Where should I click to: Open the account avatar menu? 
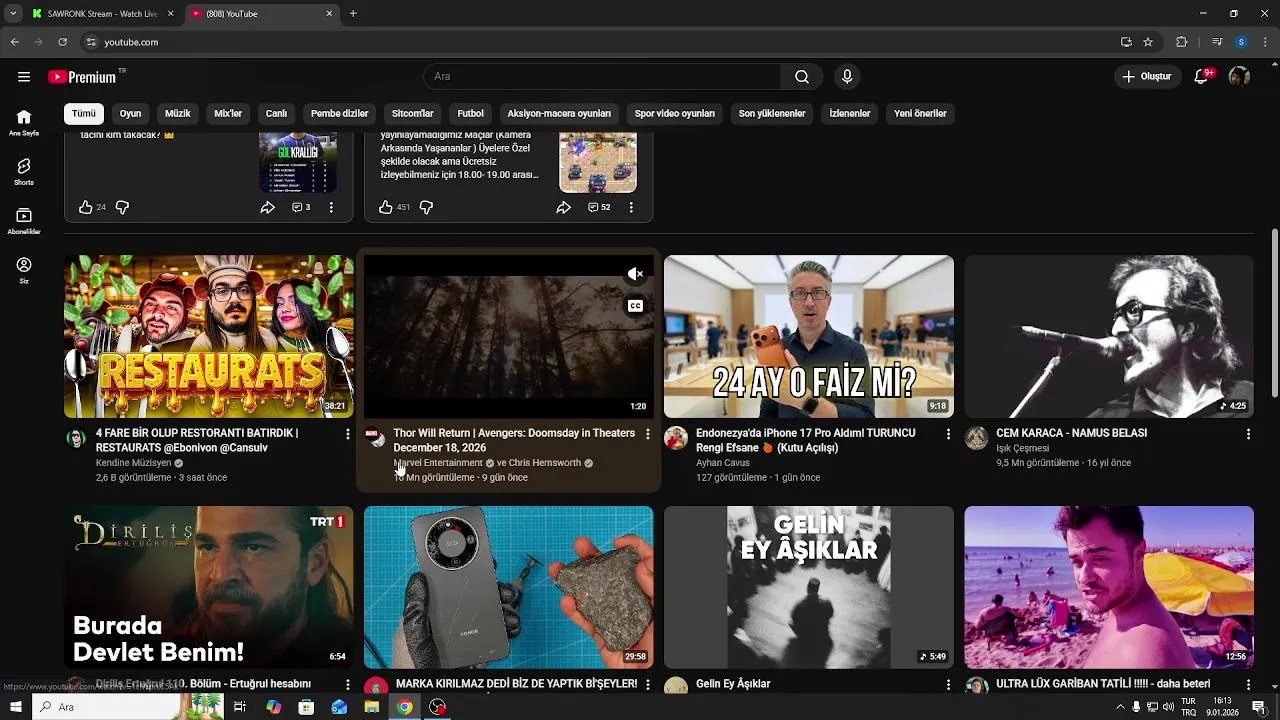click(x=1239, y=77)
